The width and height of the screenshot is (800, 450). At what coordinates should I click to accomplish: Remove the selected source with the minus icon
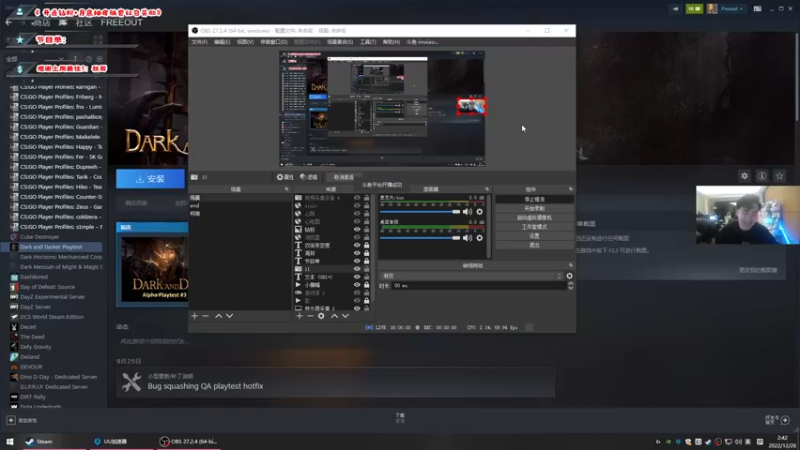tap(310, 316)
